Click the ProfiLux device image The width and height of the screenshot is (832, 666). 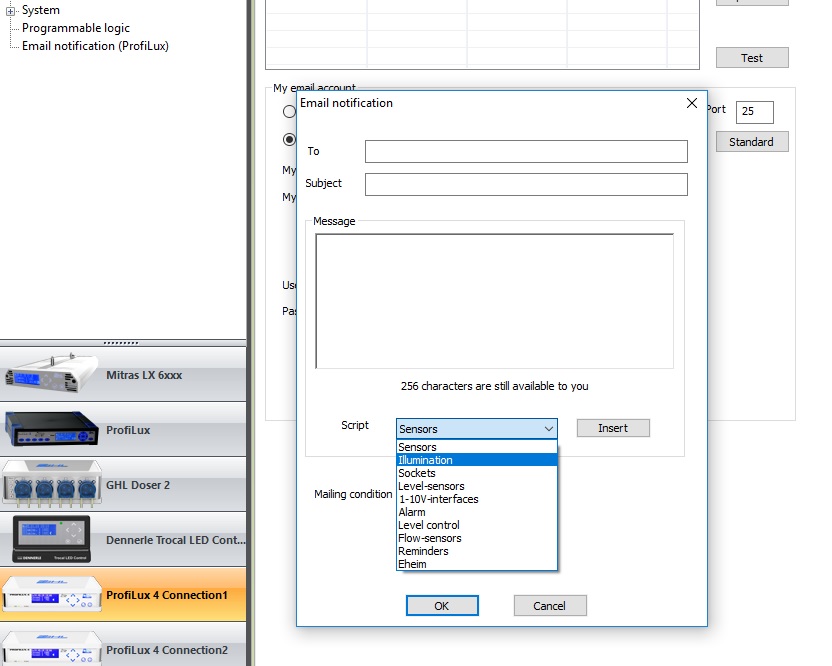click(x=51, y=428)
